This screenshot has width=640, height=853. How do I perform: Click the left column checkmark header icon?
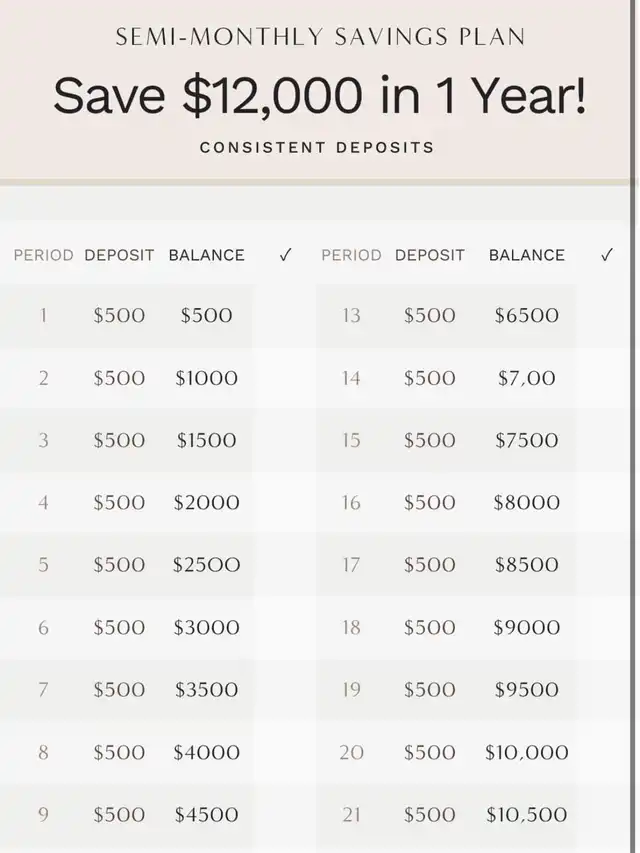coord(286,255)
